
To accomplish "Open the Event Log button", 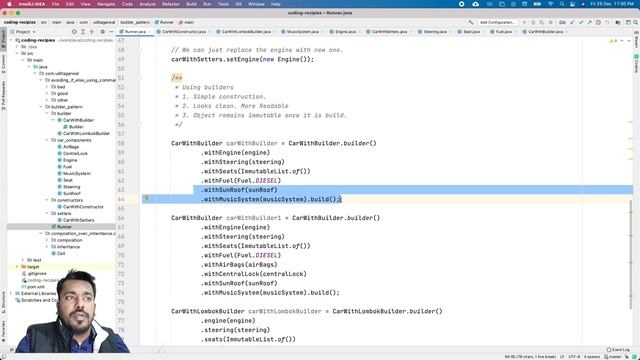I will tap(618, 350).
